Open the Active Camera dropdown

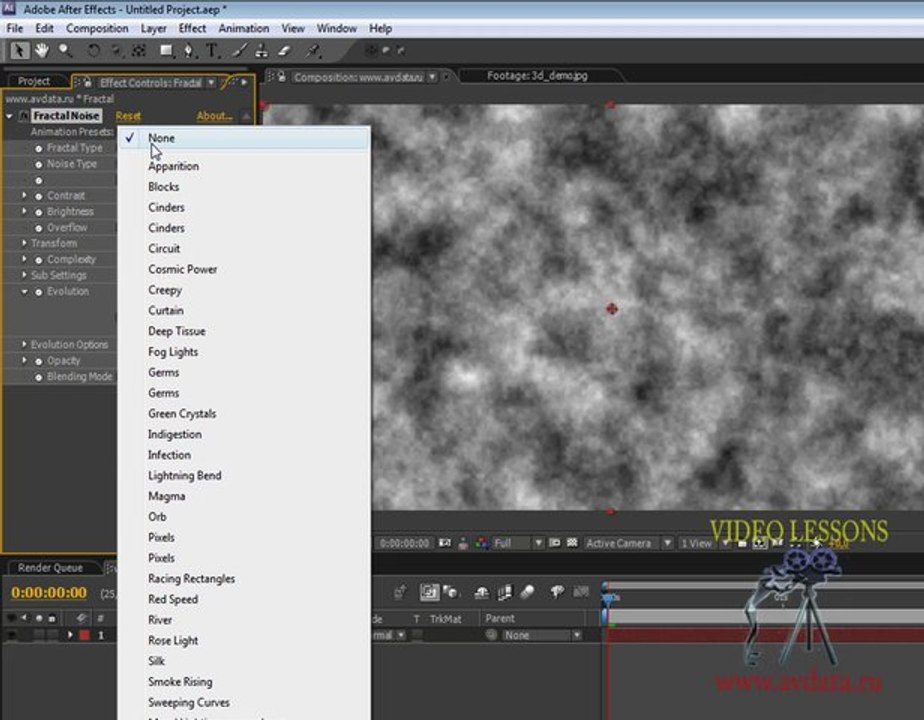click(x=628, y=543)
